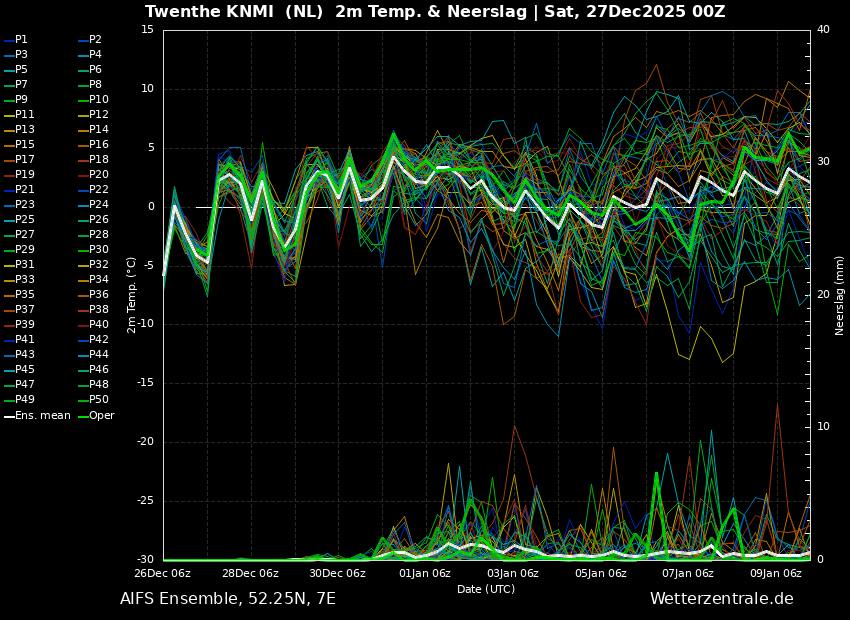Click the 05Jan 06z axis label
The width and height of the screenshot is (850, 620).
(x=600, y=573)
